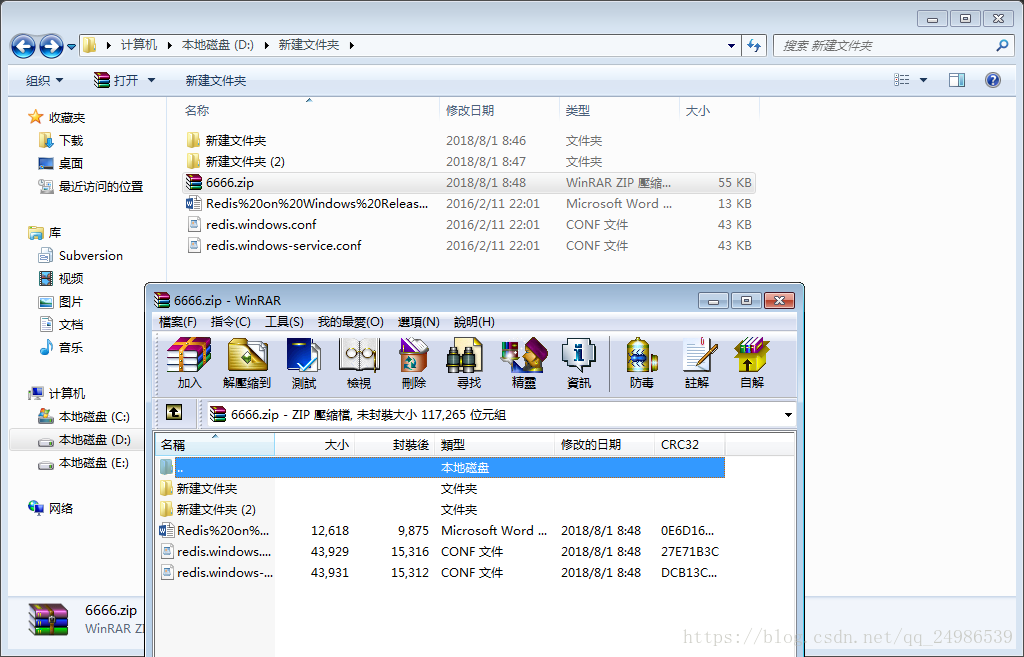Go up one level in WinRAR
1024x657 pixels.
174,412
